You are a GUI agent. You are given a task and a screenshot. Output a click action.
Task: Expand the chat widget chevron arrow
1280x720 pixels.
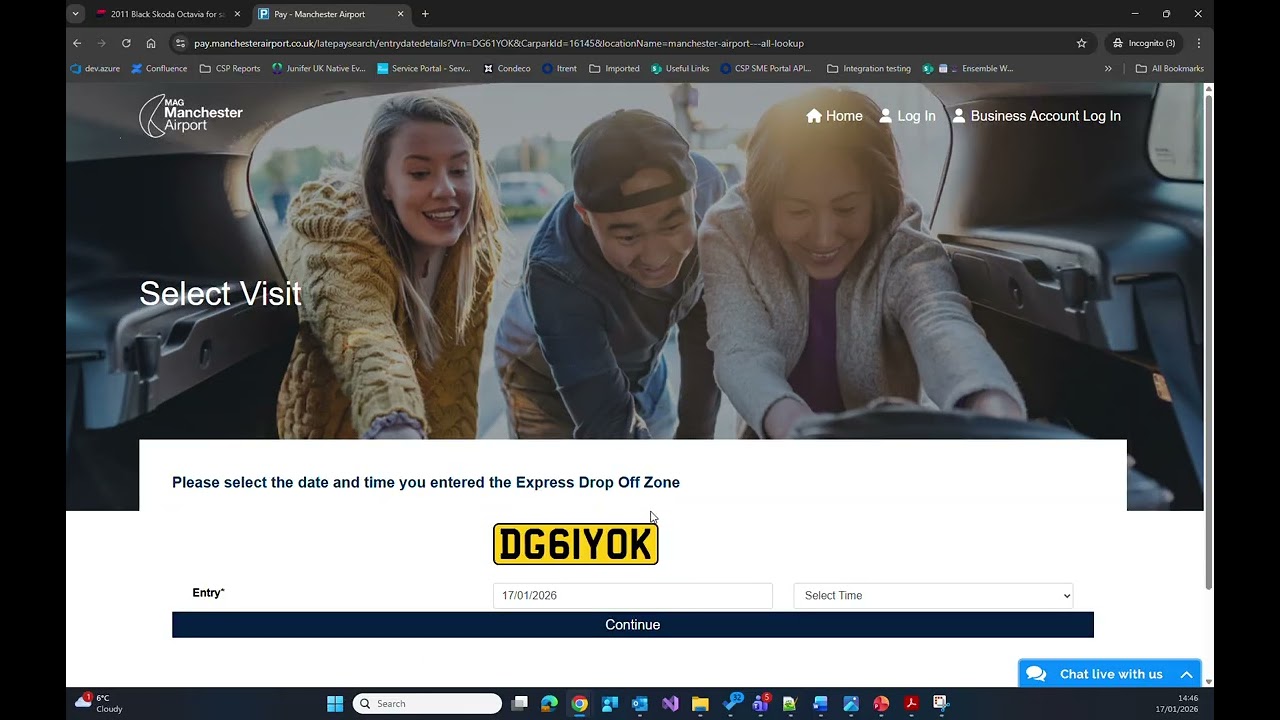[1186, 675]
